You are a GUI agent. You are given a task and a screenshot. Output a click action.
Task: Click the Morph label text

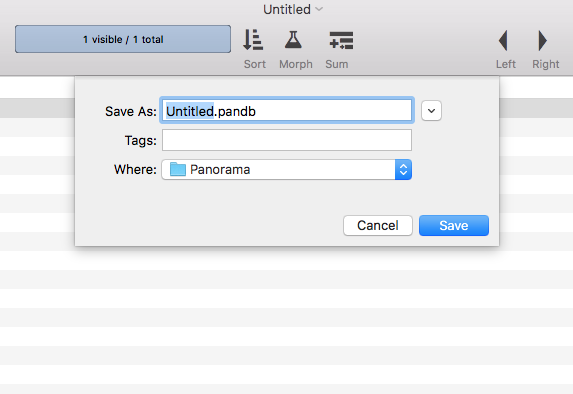click(x=296, y=64)
